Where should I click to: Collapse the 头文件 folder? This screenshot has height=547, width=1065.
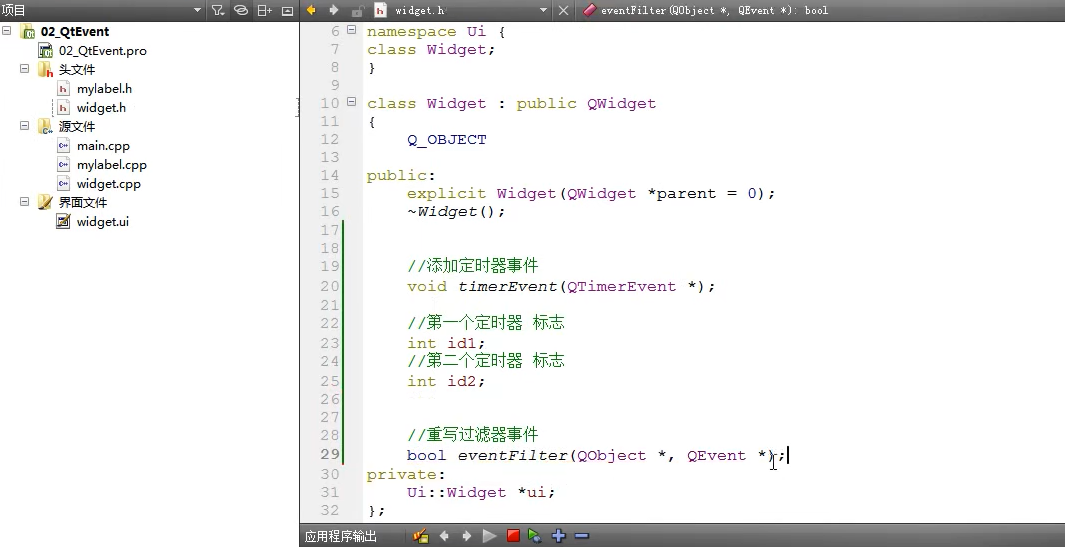[x=24, y=69]
